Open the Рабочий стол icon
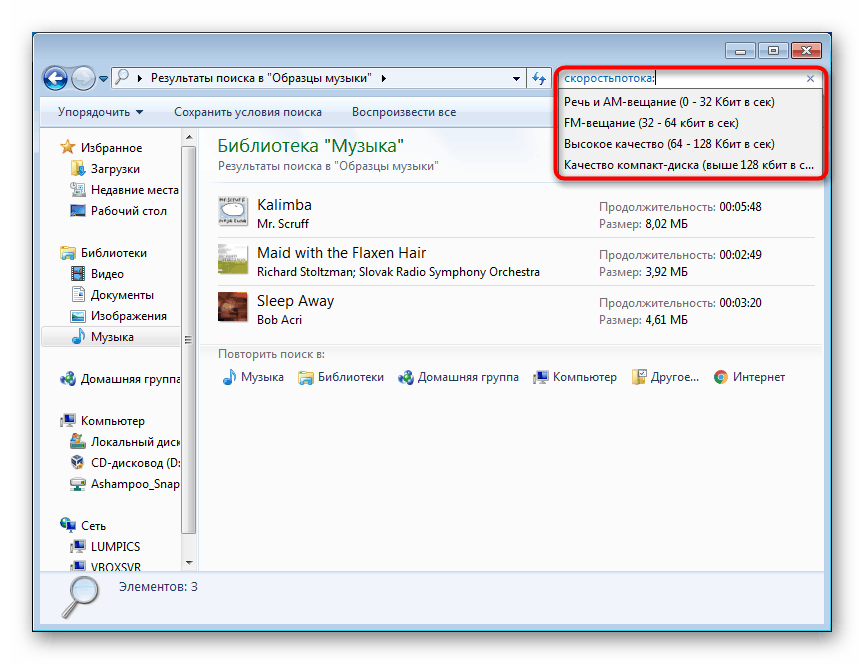This screenshot has height=664, width=864. (x=78, y=210)
